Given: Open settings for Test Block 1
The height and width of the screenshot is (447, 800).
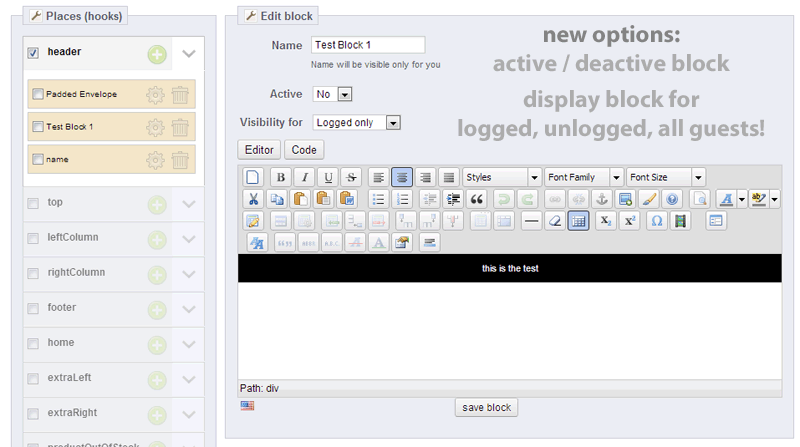Looking at the screenshot, I should pyautogui.click(x=155, y=127).
